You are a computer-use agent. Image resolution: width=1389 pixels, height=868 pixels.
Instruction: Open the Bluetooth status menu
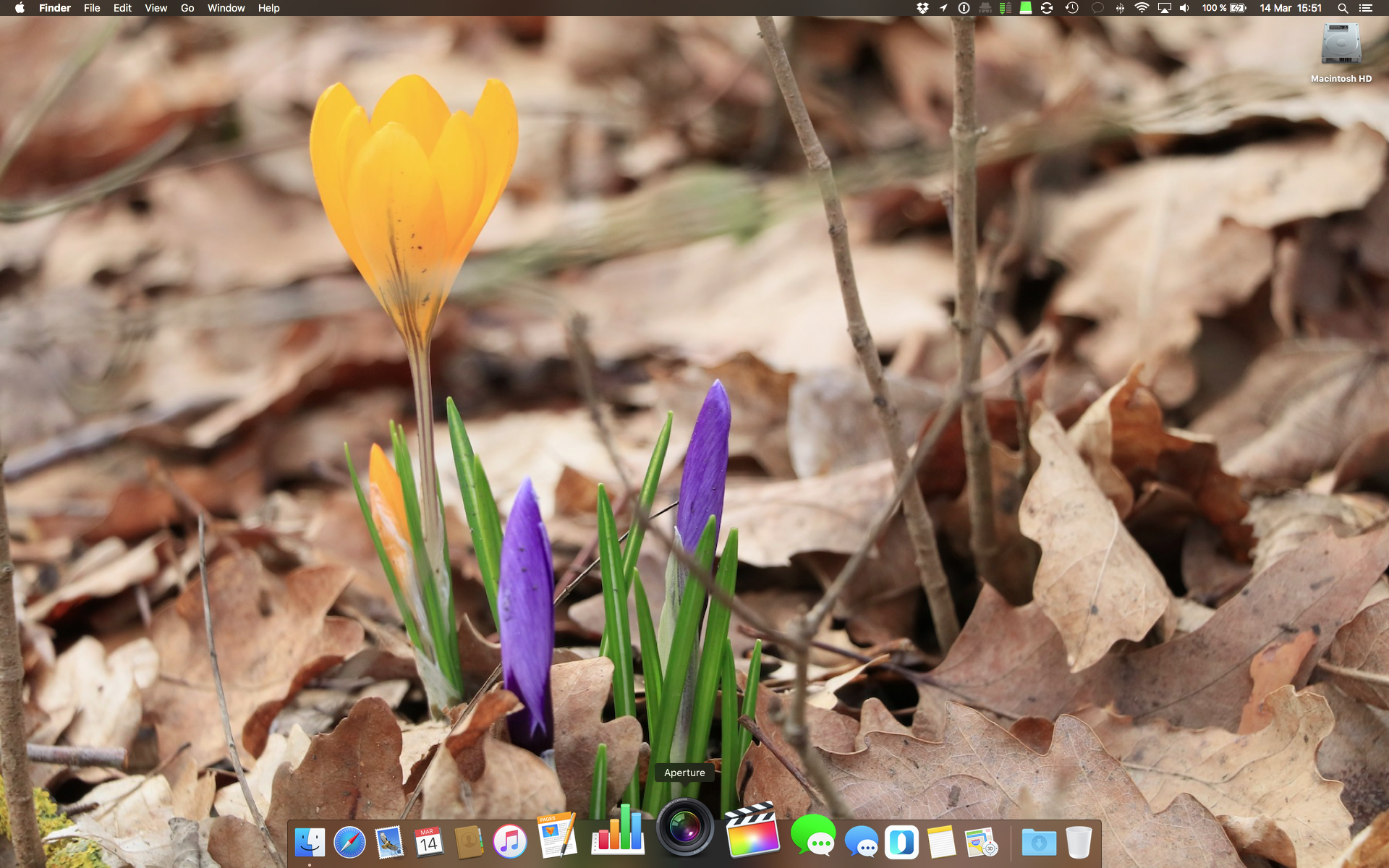(x=1120, y=8)
